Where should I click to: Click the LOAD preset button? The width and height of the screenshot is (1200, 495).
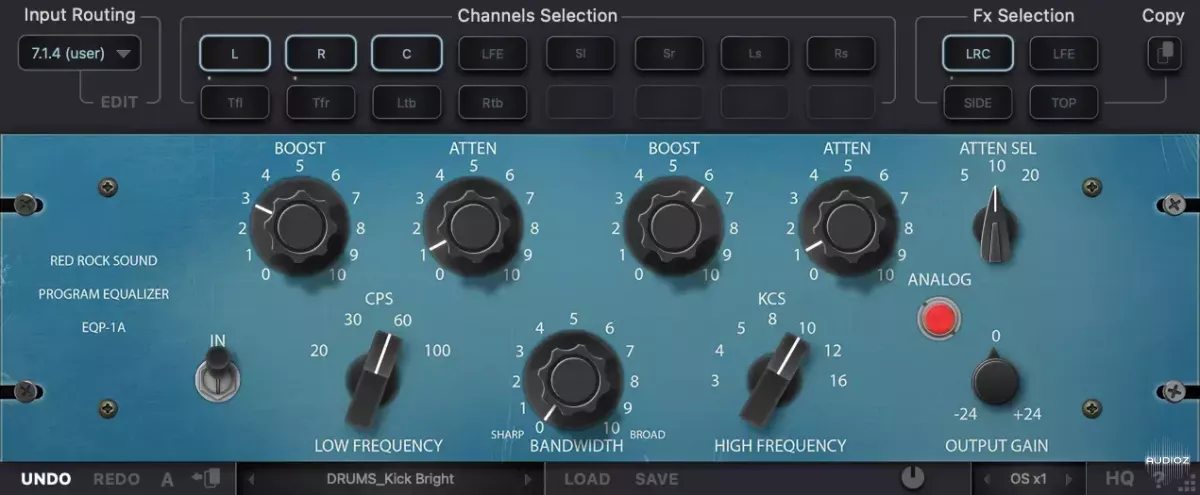coord(587,479)
